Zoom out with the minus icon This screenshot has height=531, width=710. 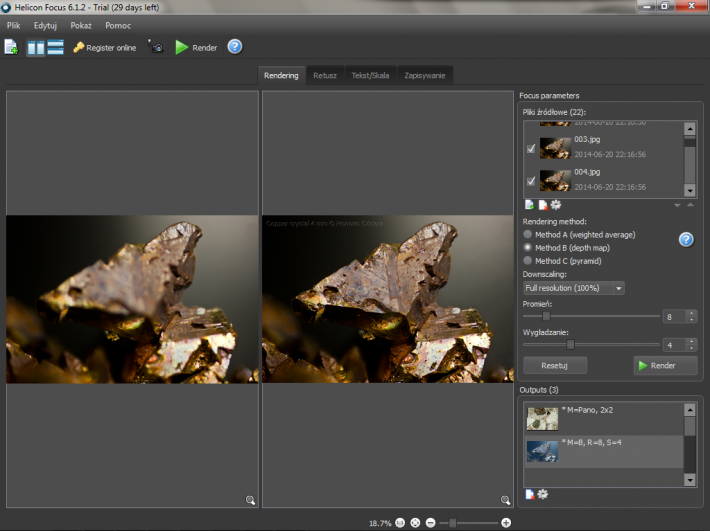(x=431, y=523)
